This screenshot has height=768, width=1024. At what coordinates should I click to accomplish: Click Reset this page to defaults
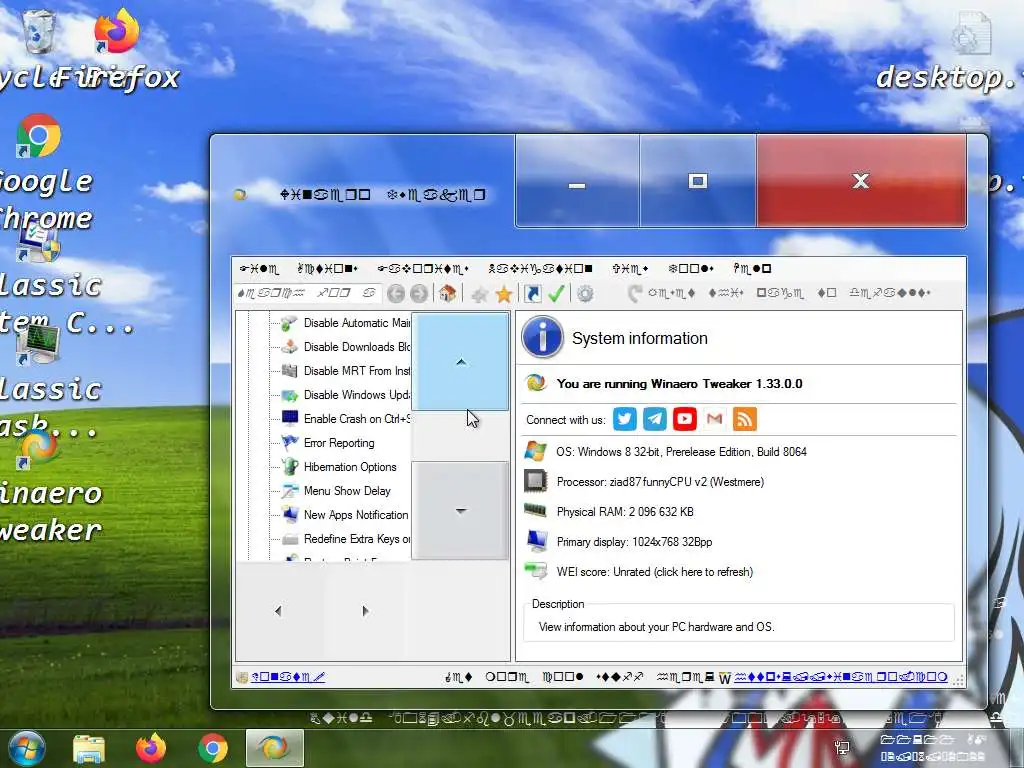click(x=778, y=293)
